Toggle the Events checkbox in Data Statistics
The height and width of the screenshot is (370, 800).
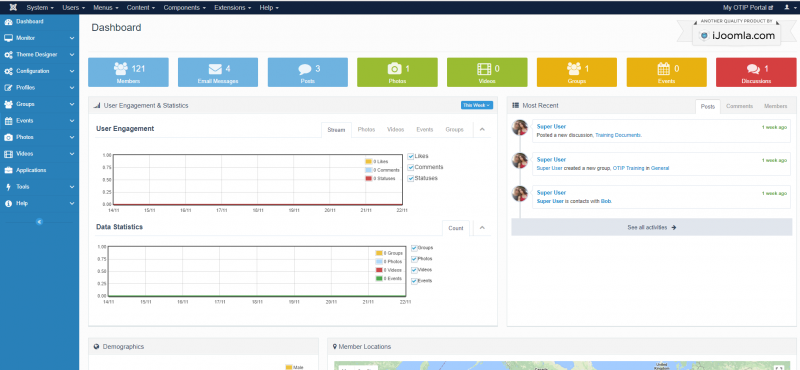coord(414,281)
